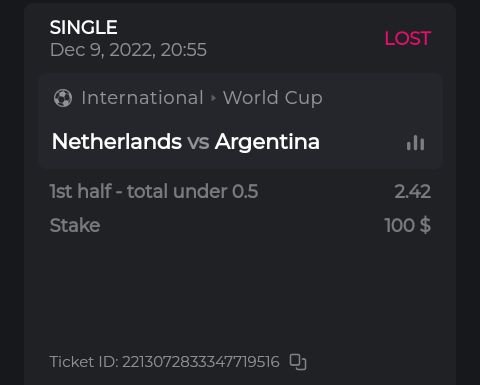Select the Ticket ID number text
This screenshot has height=385, width=480.
tap(201, 362)
